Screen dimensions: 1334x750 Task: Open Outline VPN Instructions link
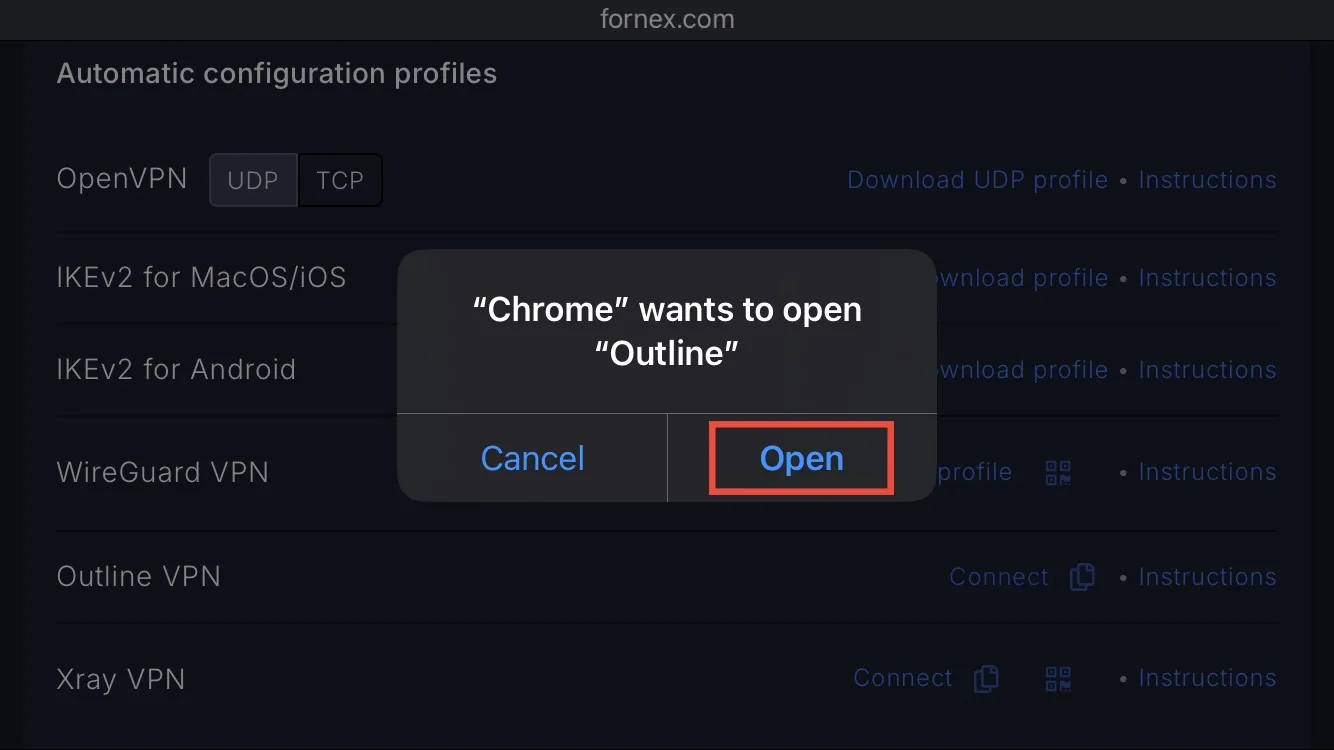point(1207,577)
